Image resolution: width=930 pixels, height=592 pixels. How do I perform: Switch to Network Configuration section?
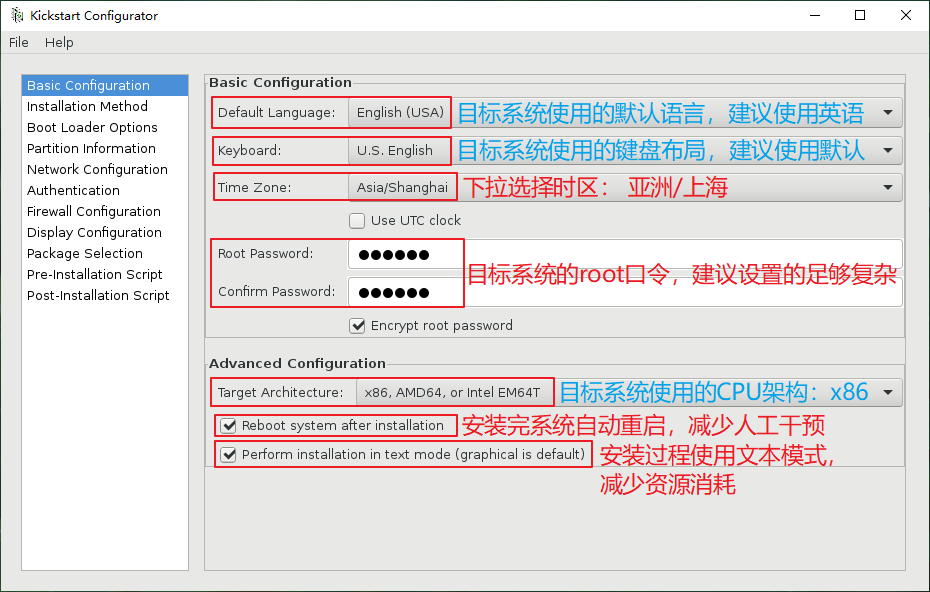tap(105, 170)
